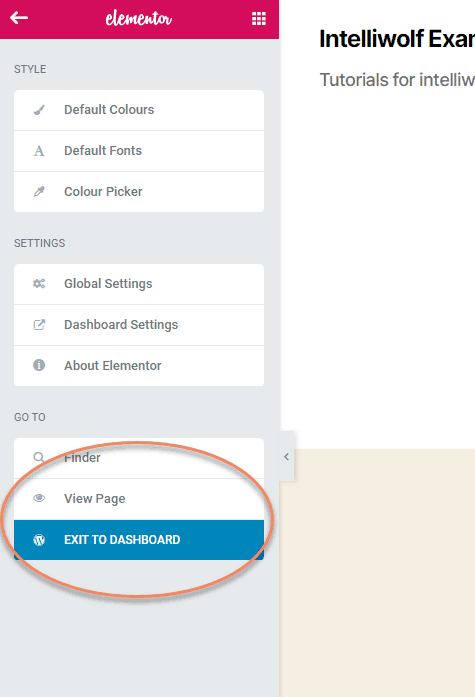Click the gears icon for Global Settings
The width and height of the screenshot is (475, 697).
click(39, 284)
